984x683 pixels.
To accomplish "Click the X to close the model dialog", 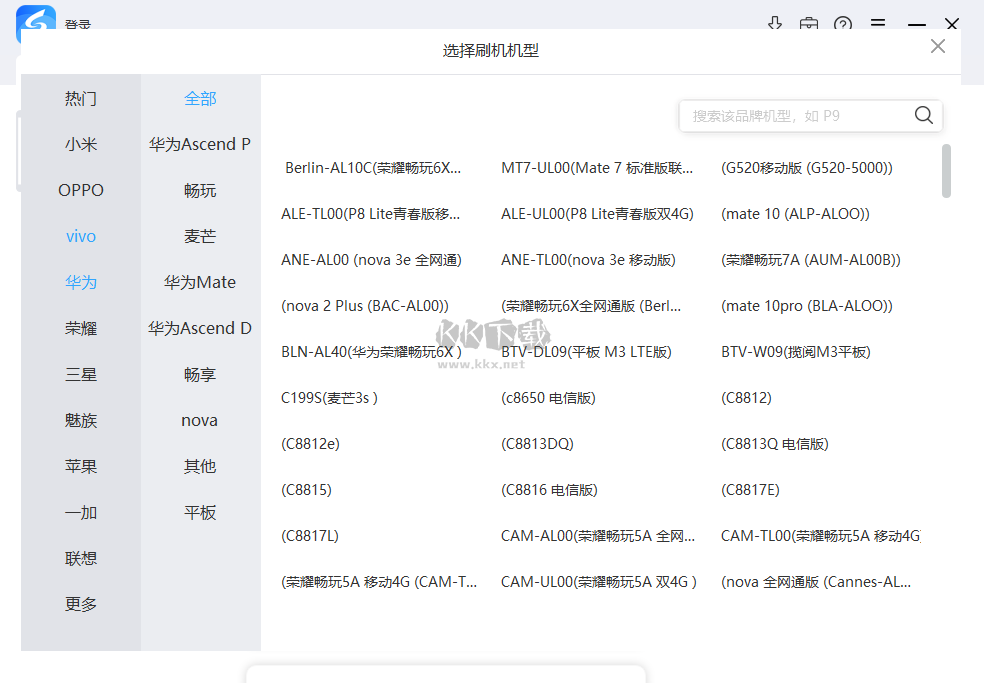I will (937, 45).
